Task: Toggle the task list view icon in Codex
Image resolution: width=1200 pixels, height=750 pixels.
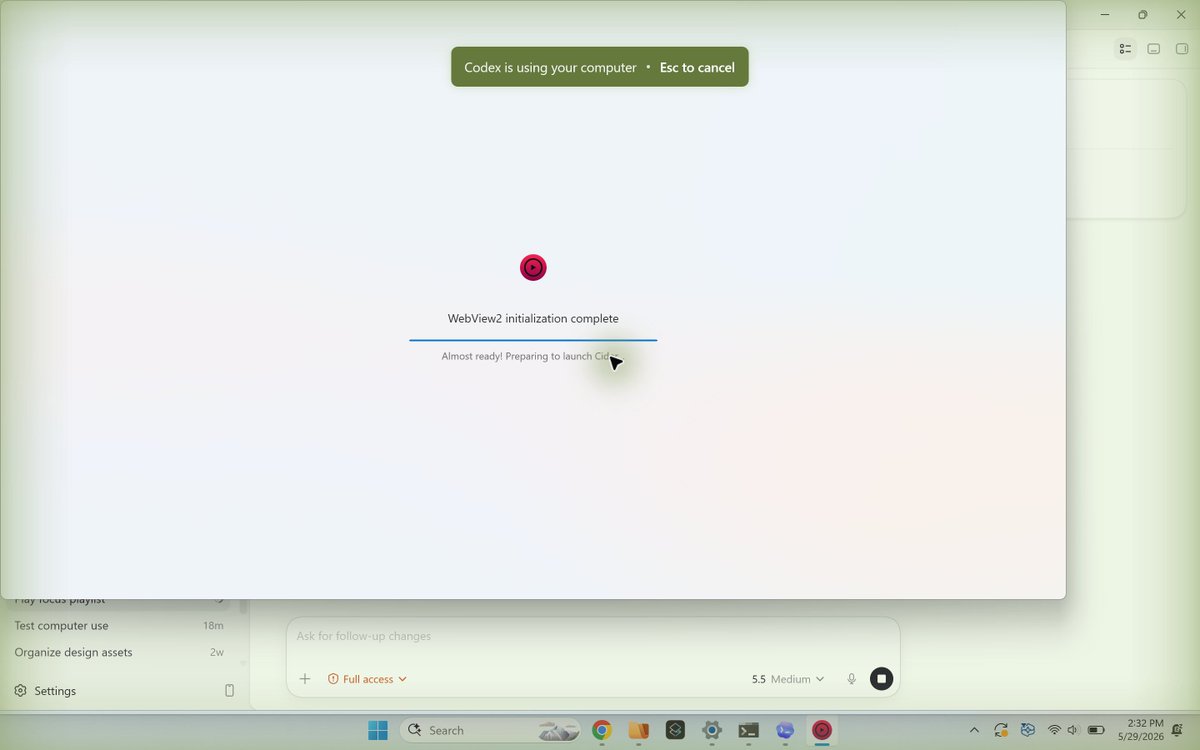Action: 1125,48
